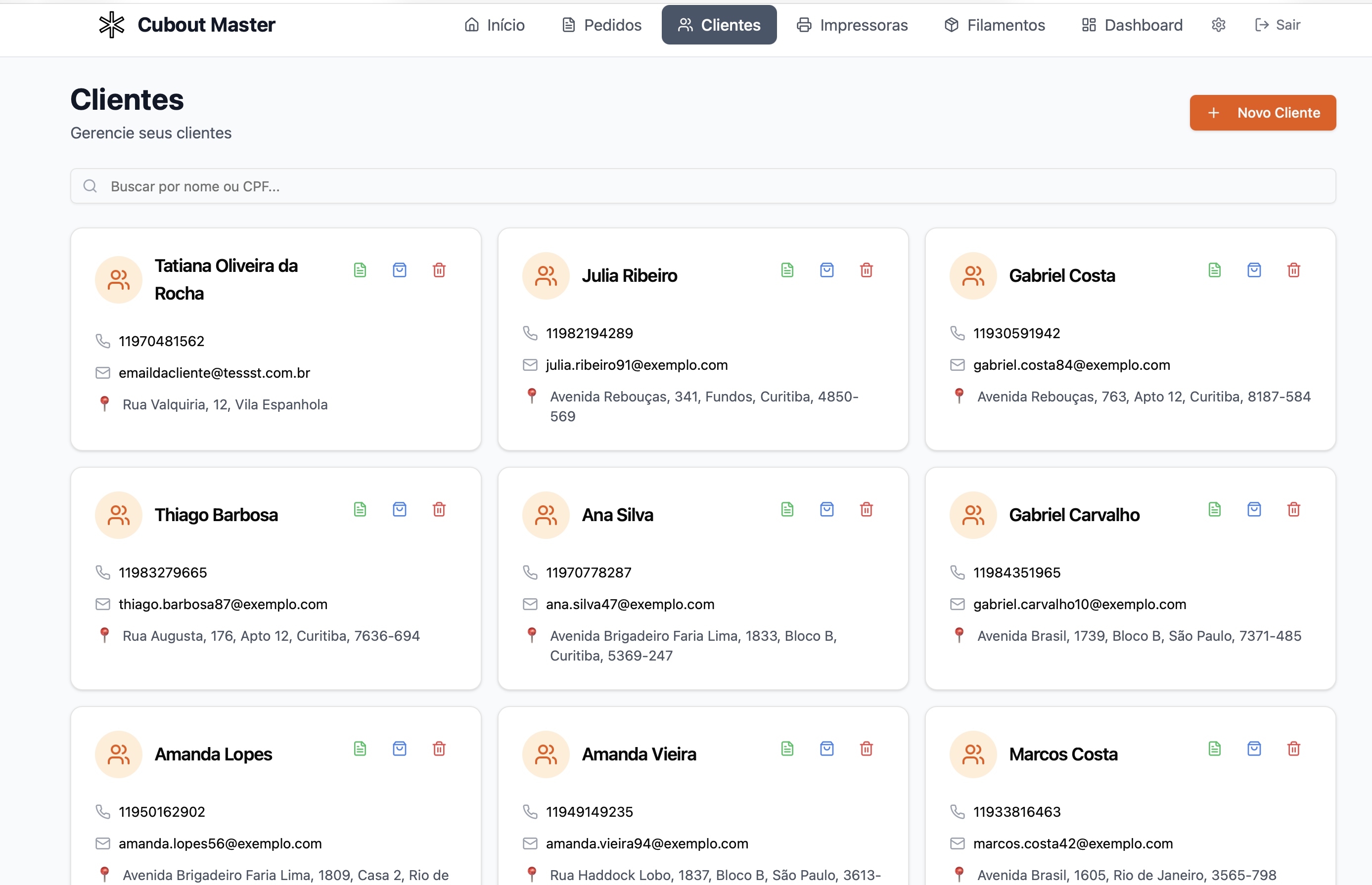Log out using Sair

click(x=1278, y=25)
